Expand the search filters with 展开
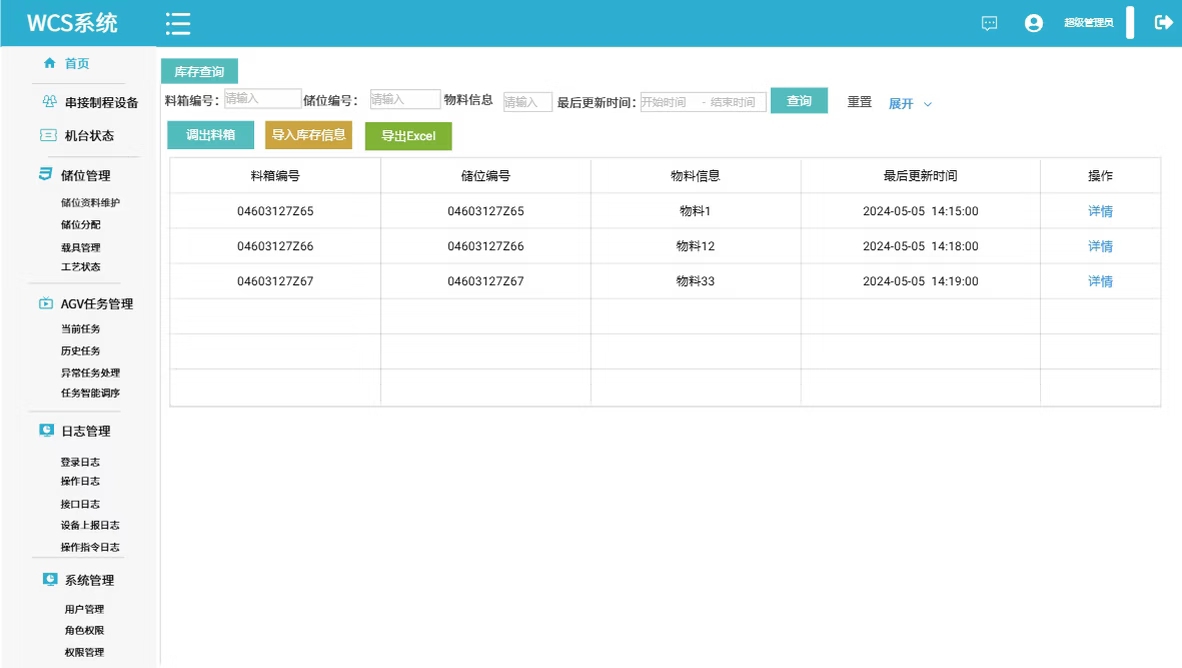1182x668 pixels. pos(910,103)
